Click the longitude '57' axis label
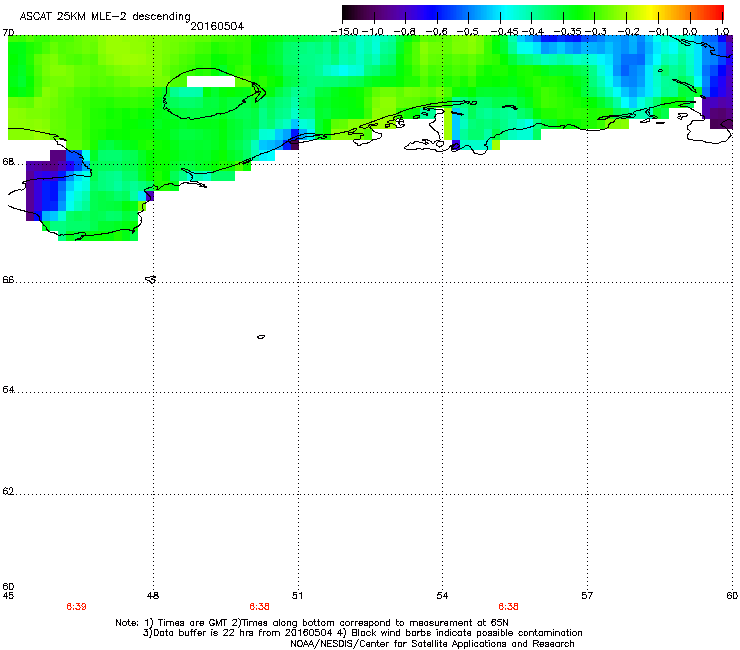 point(587,596)
